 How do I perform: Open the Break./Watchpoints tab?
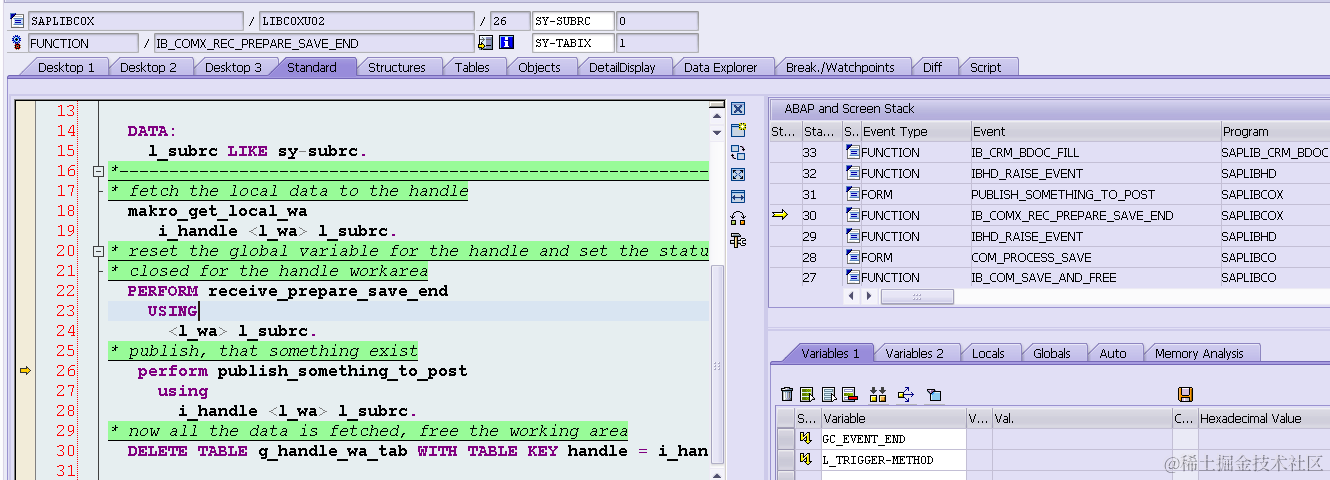click(840, 67)
